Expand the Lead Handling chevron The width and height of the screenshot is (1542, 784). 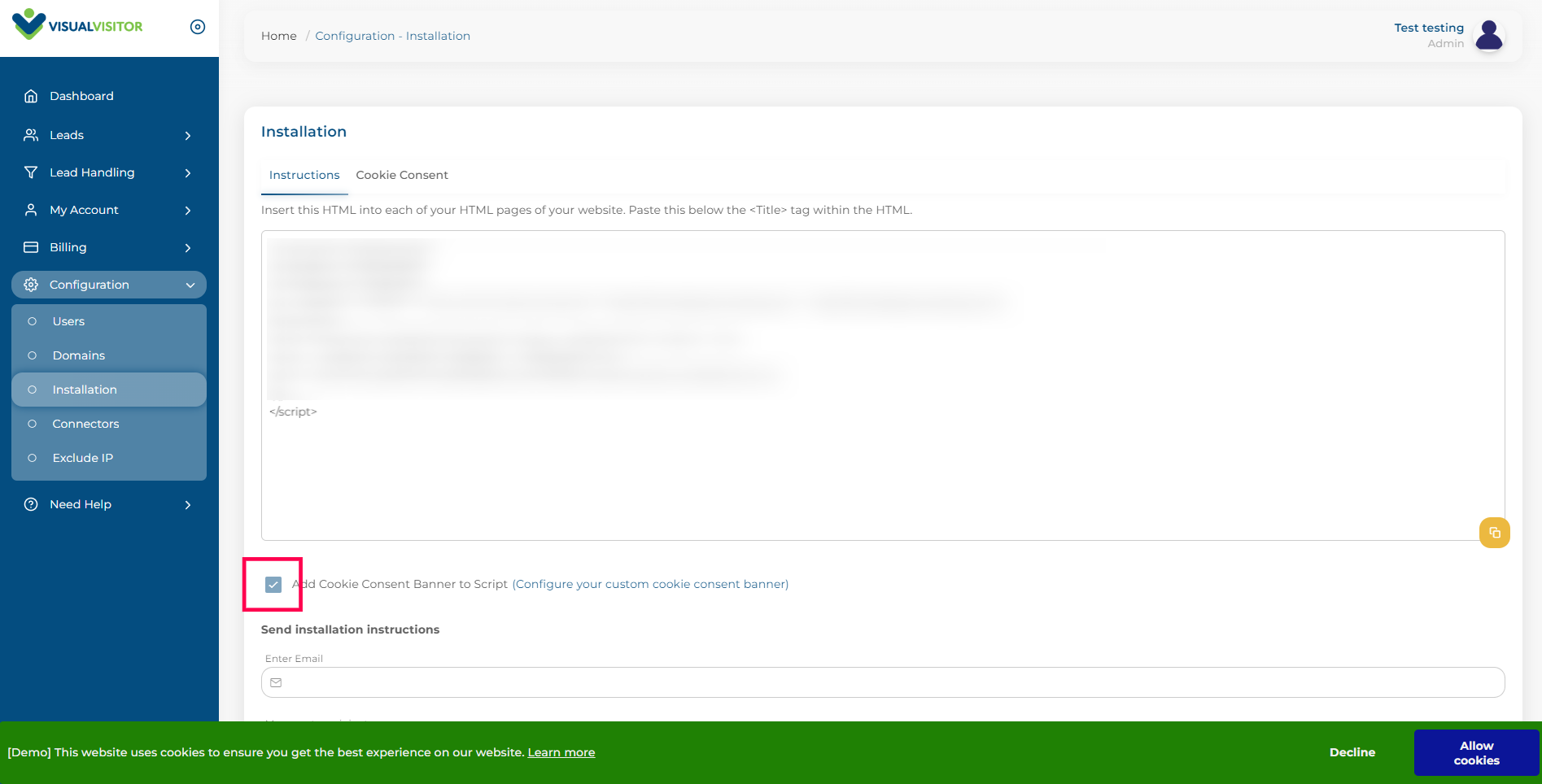(x=188, y=173)
